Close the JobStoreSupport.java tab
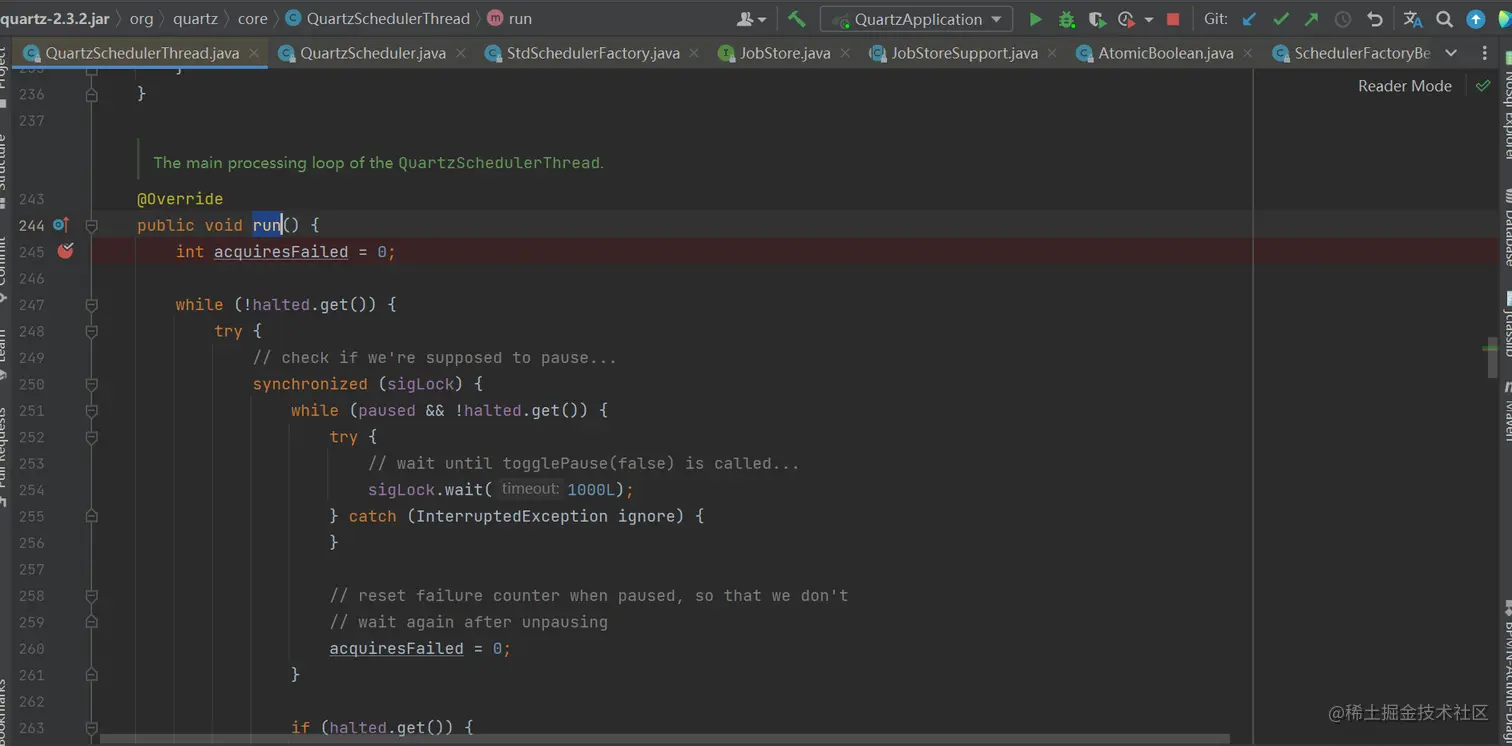The width and height of the screenshot is (1512, 746). (1051, 53)
